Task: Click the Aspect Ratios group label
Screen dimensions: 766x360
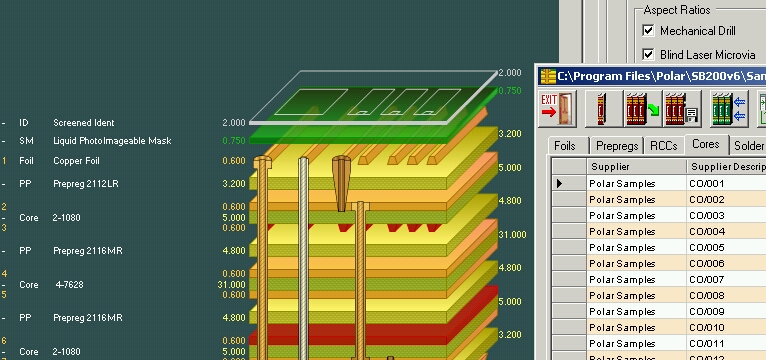Action: (x=677, y=10)
